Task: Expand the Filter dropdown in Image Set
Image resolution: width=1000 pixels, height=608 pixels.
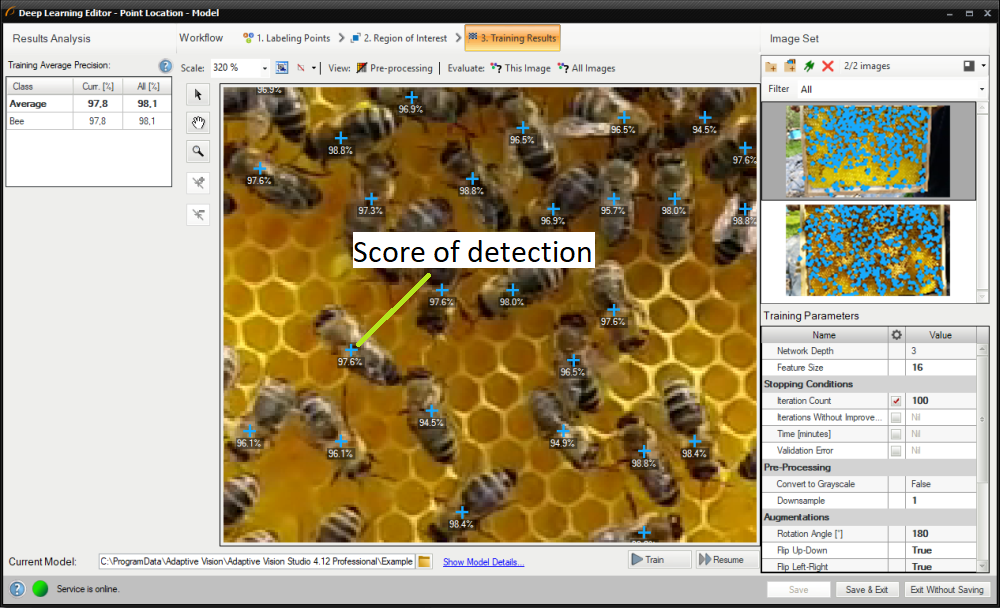Action: point(982,90)
